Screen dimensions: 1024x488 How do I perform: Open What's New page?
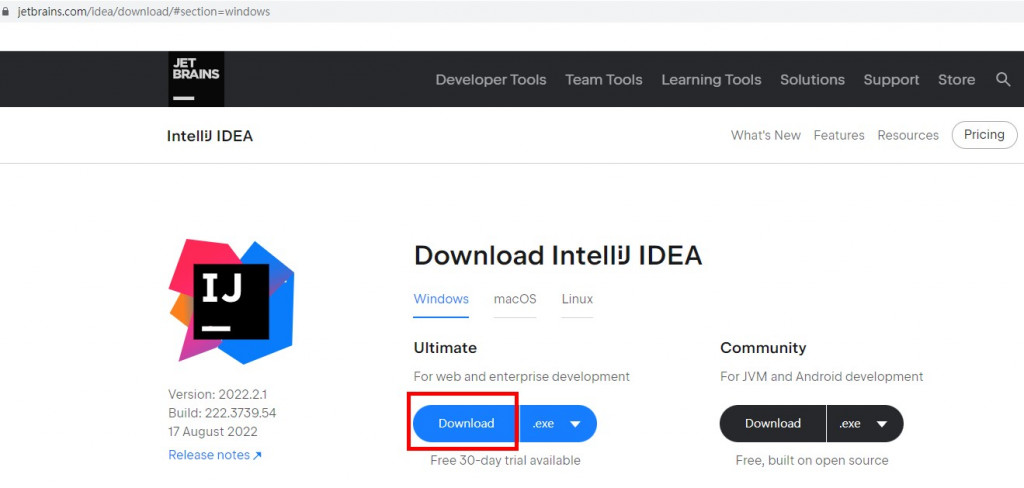(765, 135)
